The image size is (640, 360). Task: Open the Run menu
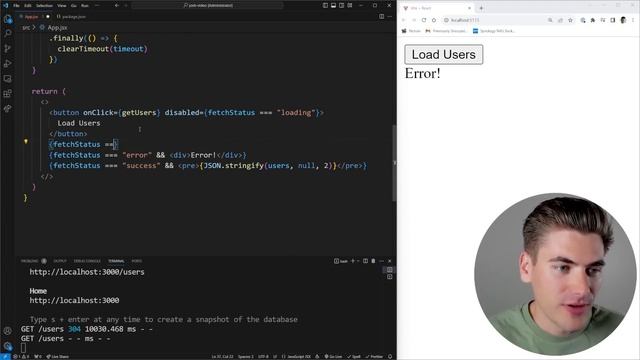coord(85,6)
